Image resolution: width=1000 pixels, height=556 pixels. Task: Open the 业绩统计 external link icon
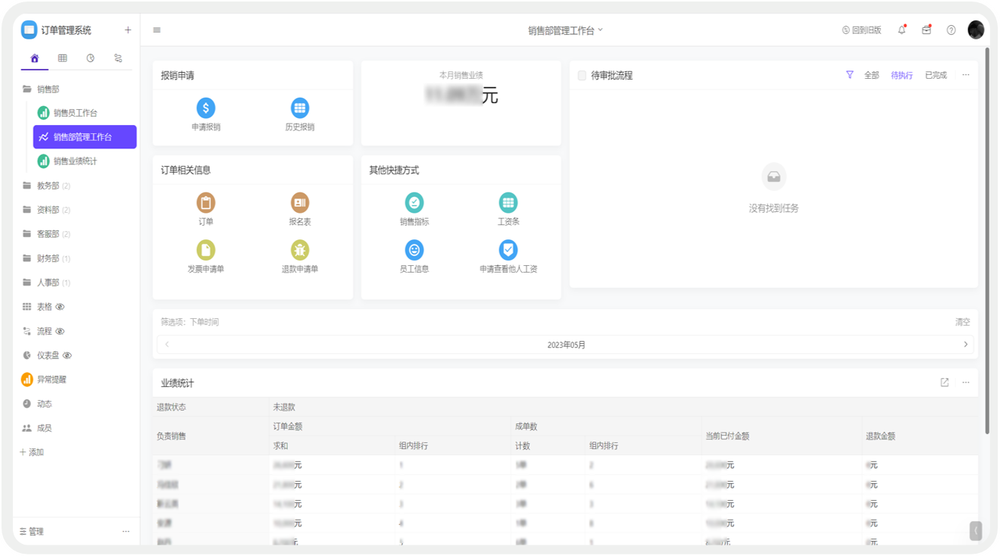click(x=944, y=382)
